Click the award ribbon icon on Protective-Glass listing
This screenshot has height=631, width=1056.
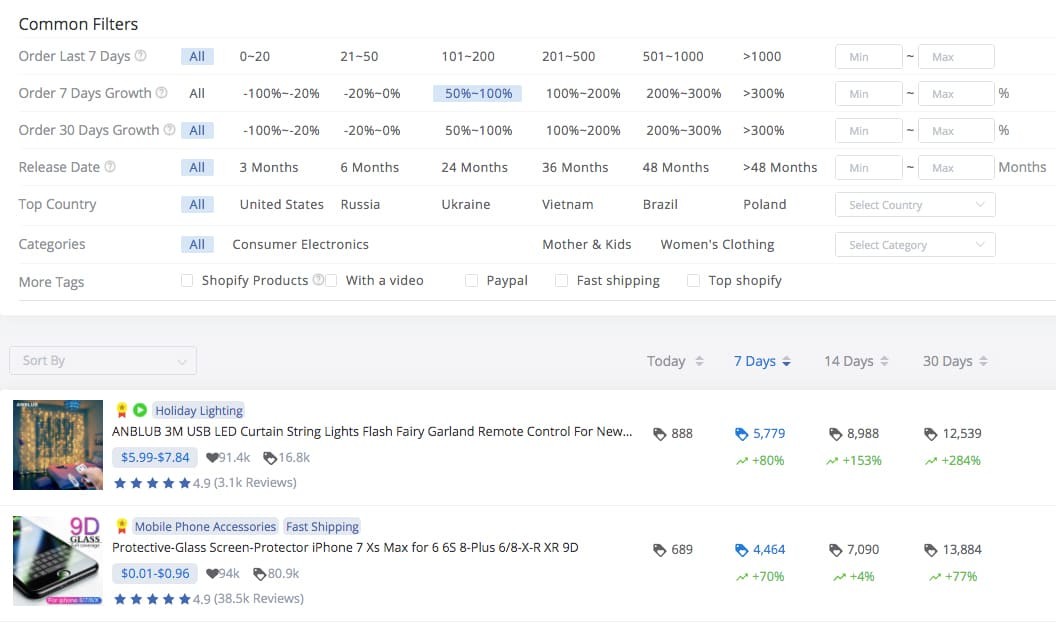[x=122, y=526]
